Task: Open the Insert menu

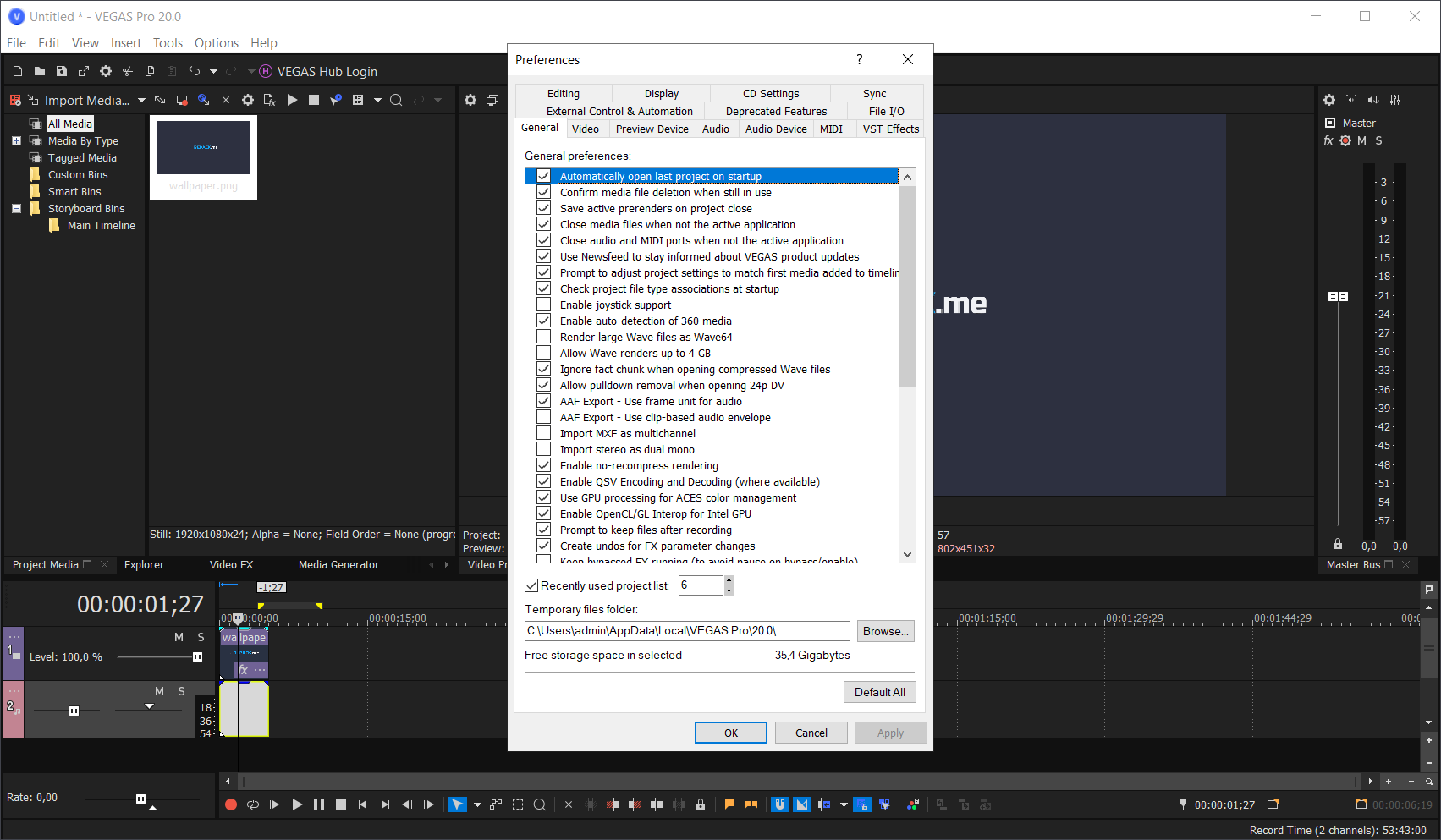Action: [x=126, y=43]
